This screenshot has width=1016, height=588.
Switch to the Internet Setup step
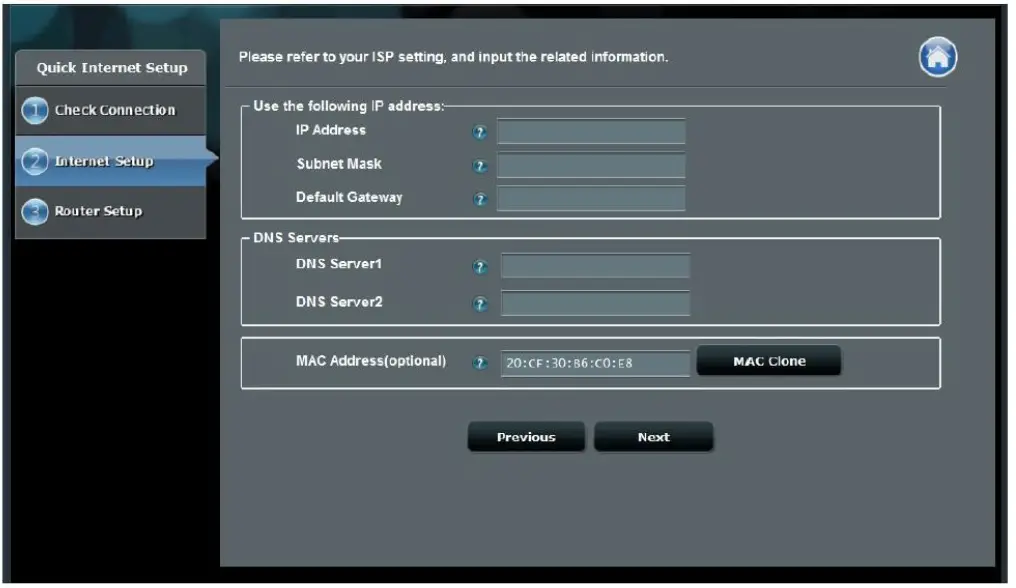click(x=105, y=160)
